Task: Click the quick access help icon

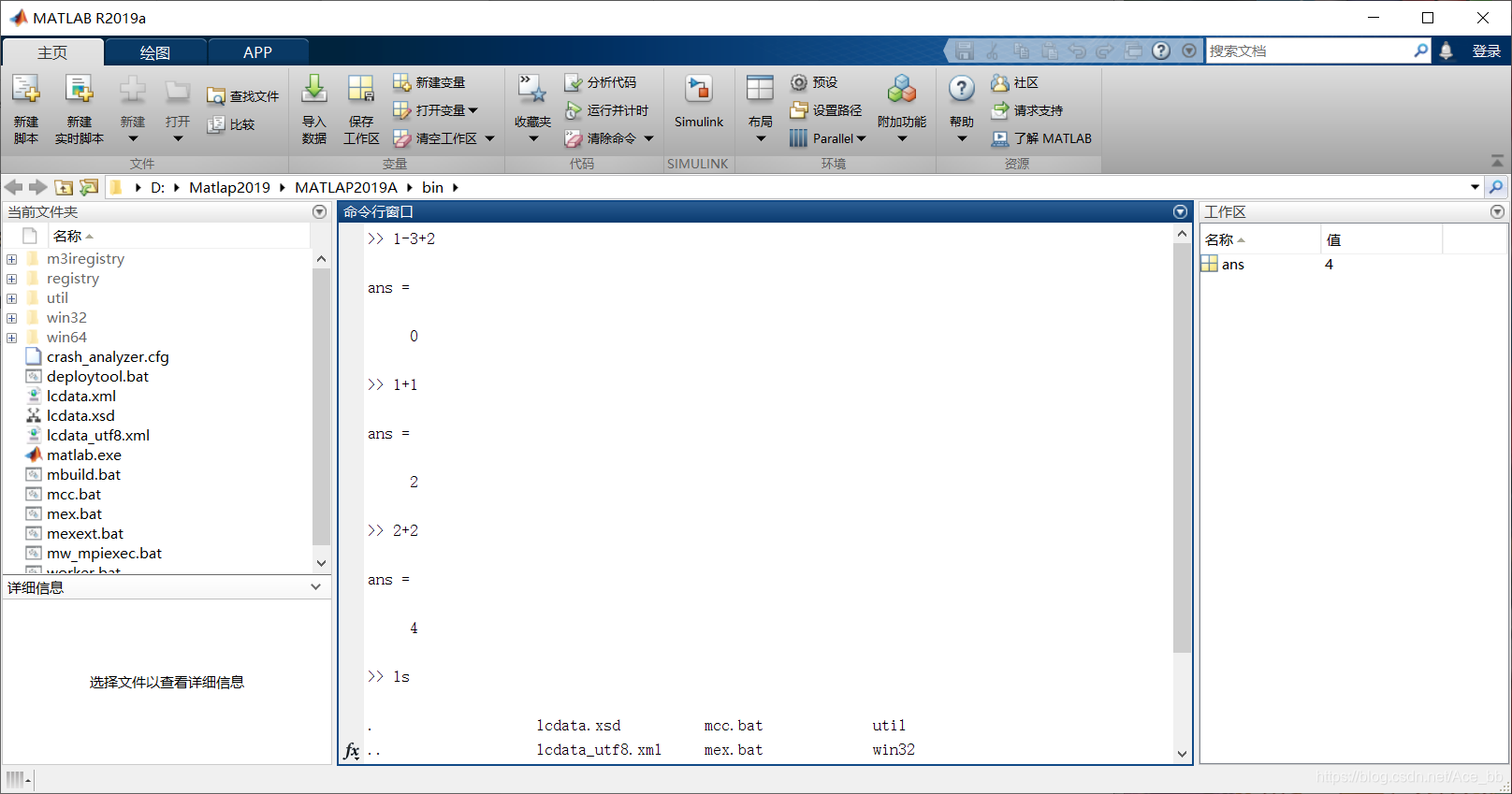Action: [x=1161, y=51]
